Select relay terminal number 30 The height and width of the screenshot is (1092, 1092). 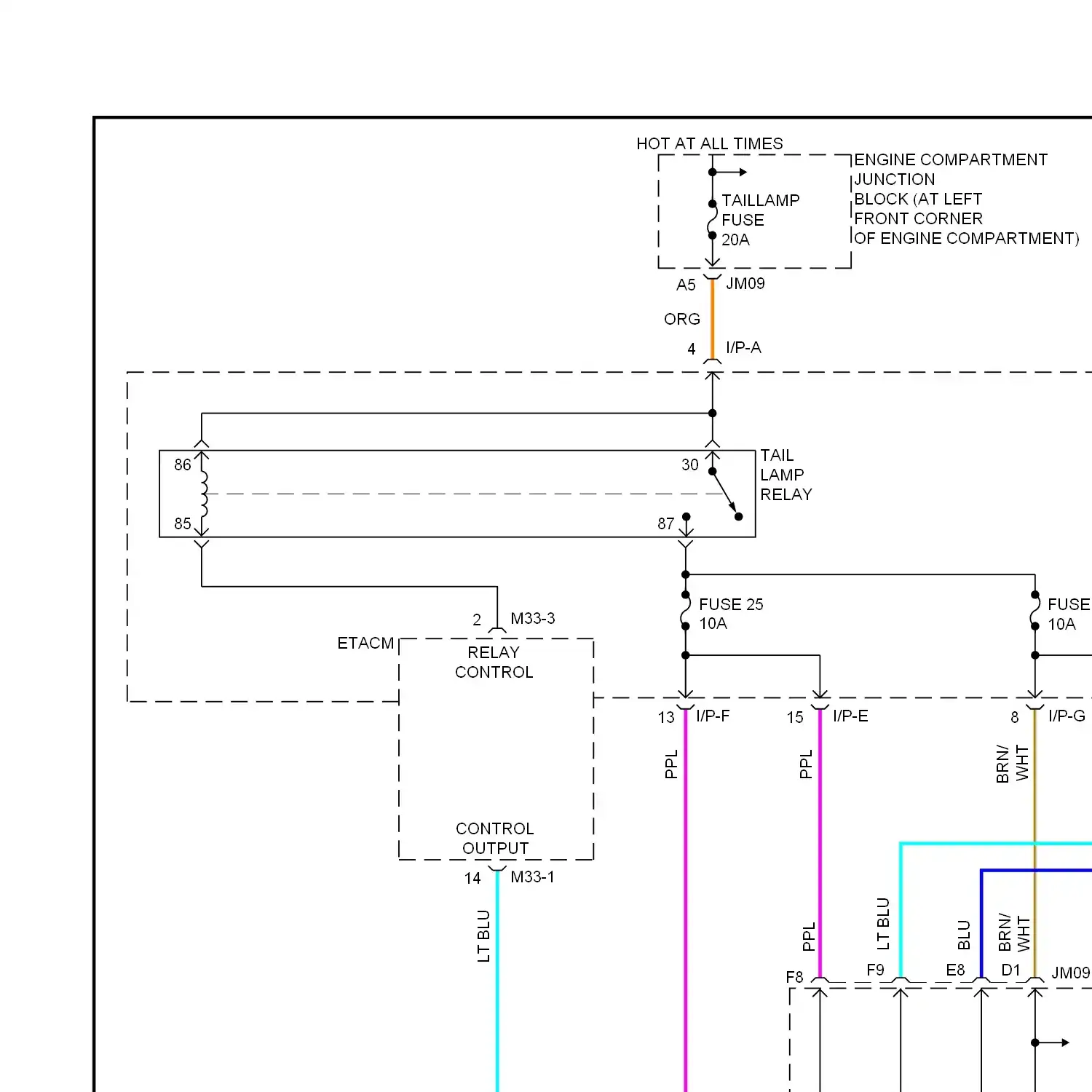coord(690,464)
